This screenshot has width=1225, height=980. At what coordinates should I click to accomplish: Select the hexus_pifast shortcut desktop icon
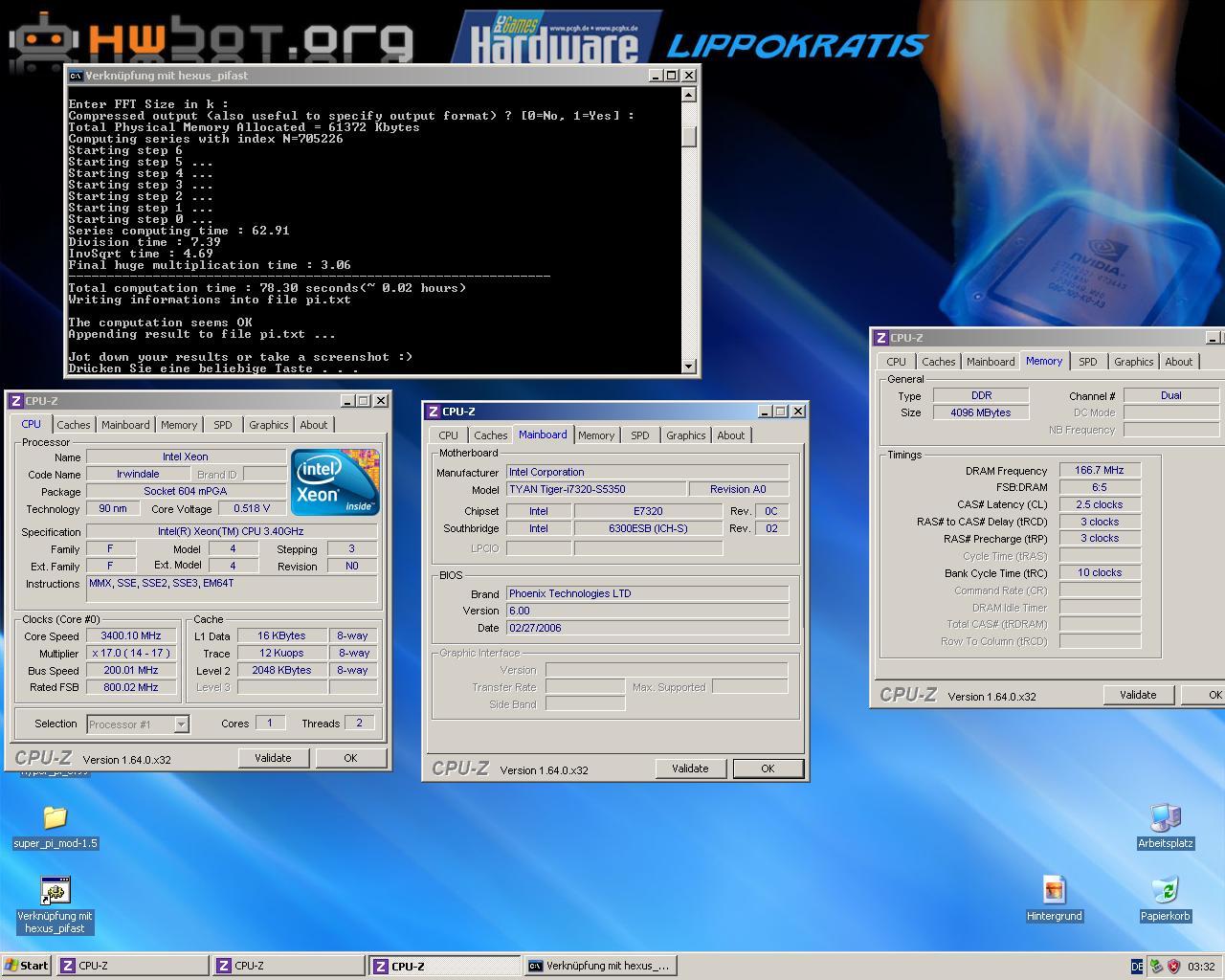[55, 891]
